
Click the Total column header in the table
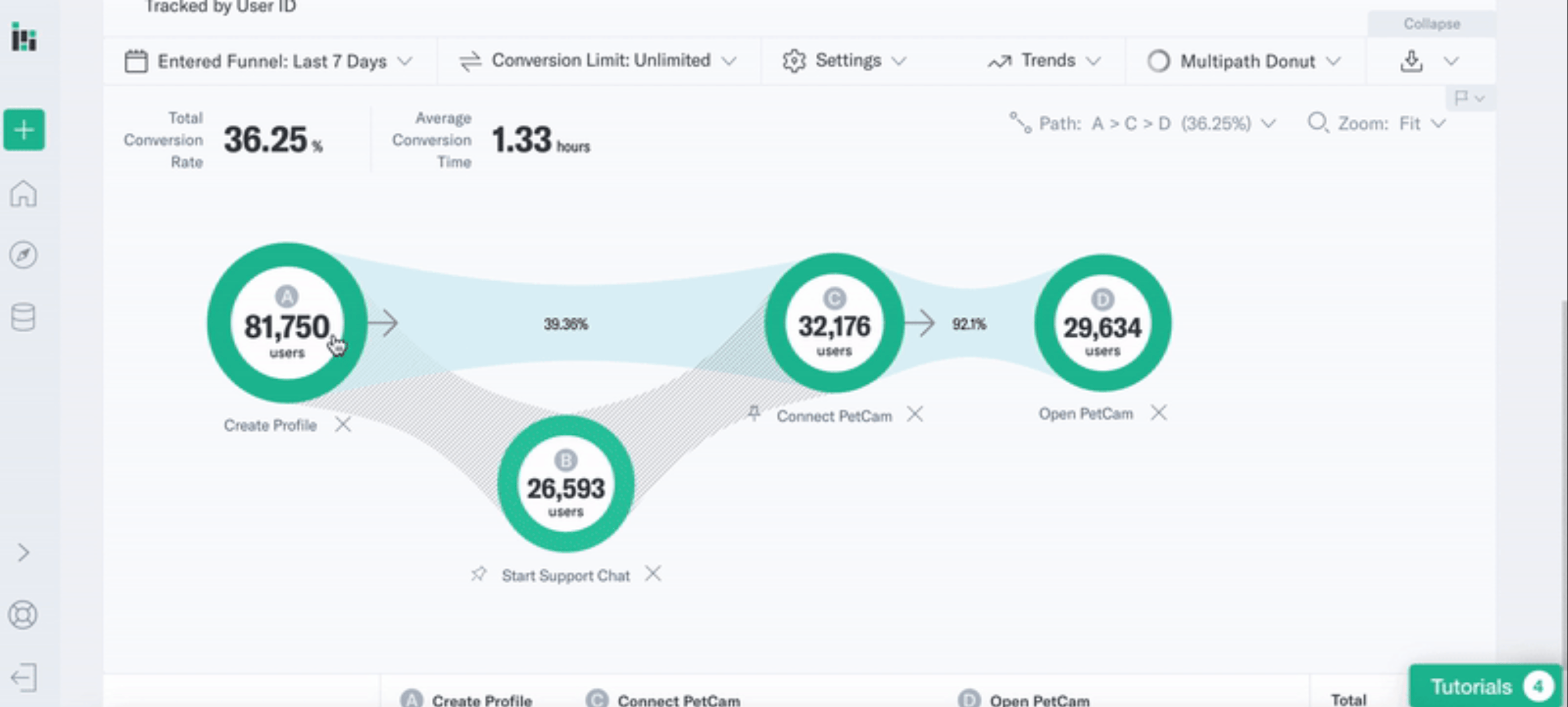[x=1348, y=699]
